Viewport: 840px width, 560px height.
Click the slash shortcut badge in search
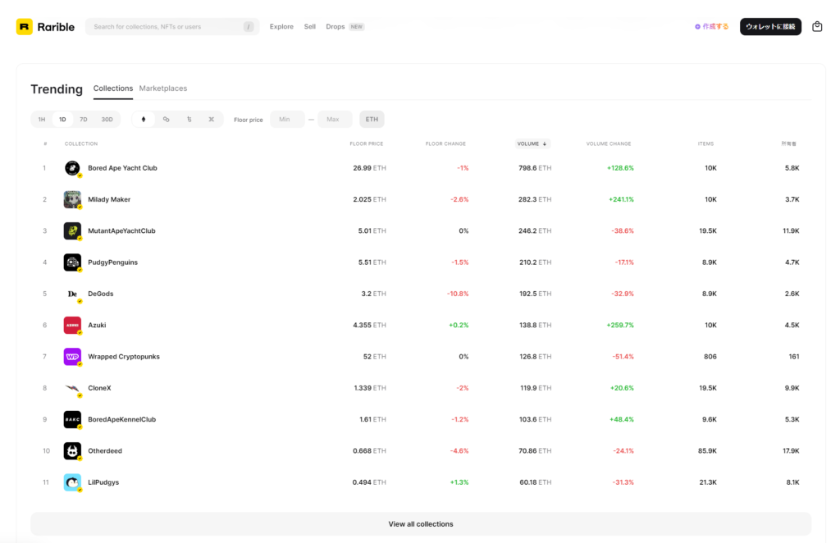[249, 27]
